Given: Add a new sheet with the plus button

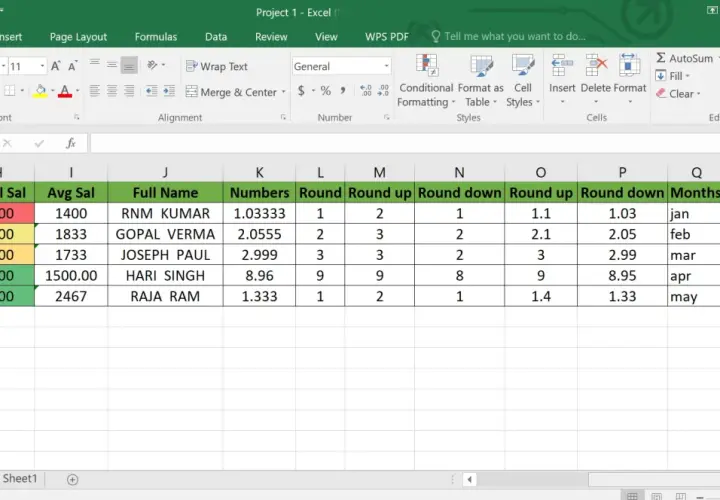Looking at the screenshot, I should pyautogui.click(x=72, y=479).
